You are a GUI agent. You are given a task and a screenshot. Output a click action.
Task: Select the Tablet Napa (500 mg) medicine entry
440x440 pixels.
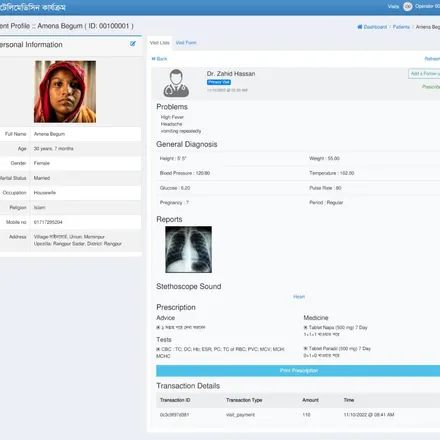pyautogui.click(x=335, y=331)
